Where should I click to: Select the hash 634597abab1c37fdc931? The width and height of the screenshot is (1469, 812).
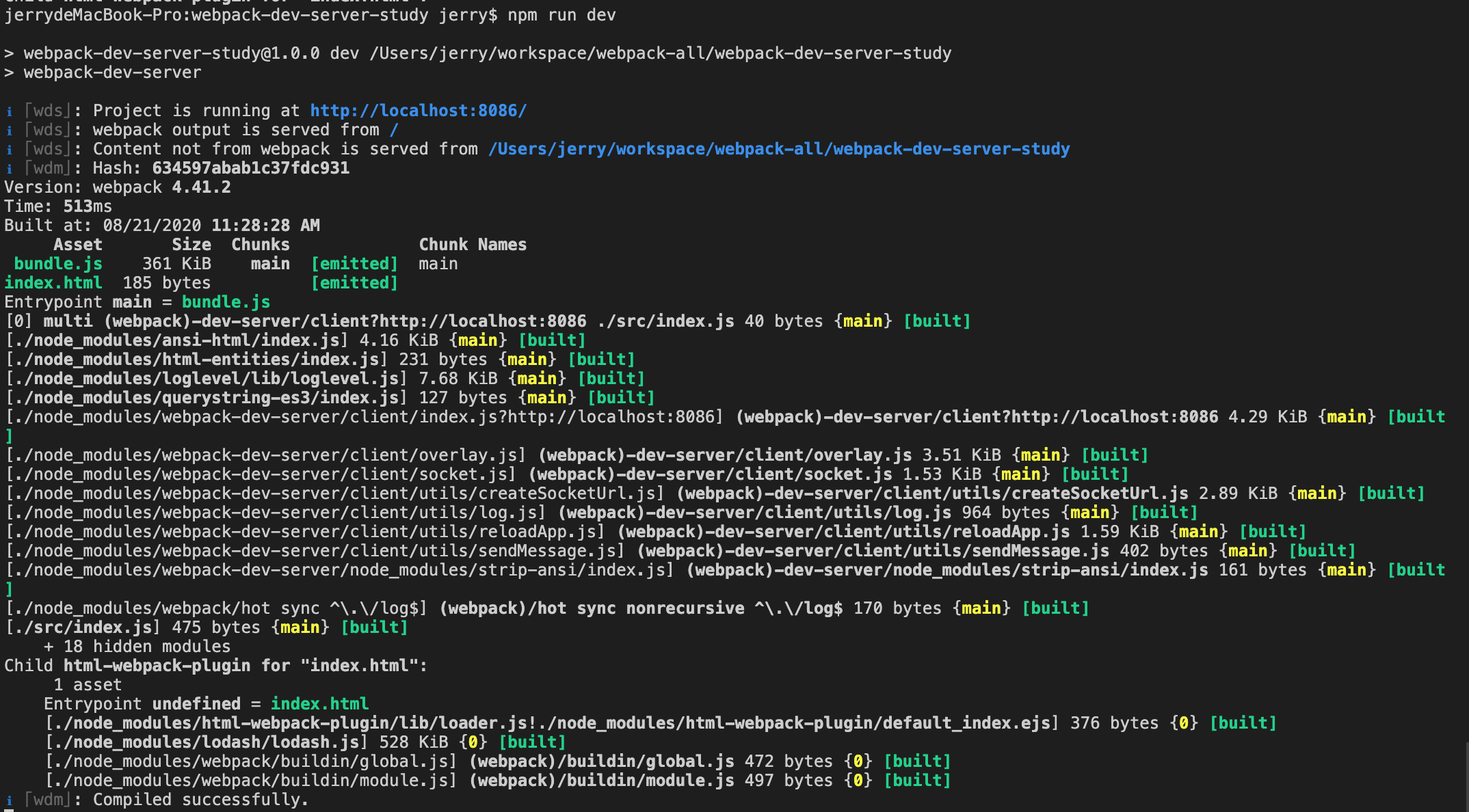(251, 168)
